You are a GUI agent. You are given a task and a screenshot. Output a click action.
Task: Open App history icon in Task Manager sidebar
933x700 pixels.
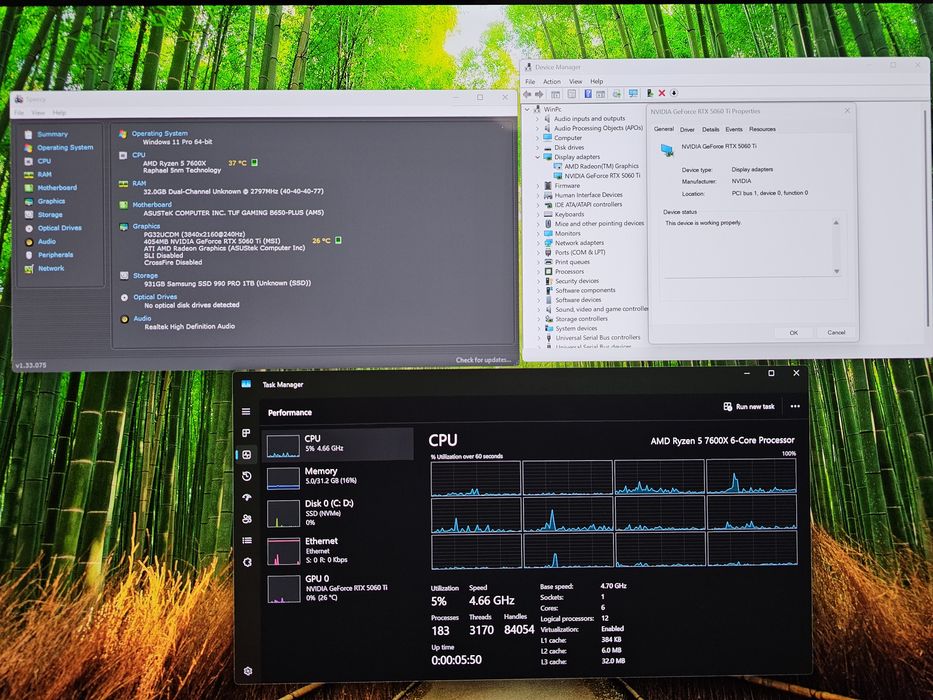pos(246,476)
